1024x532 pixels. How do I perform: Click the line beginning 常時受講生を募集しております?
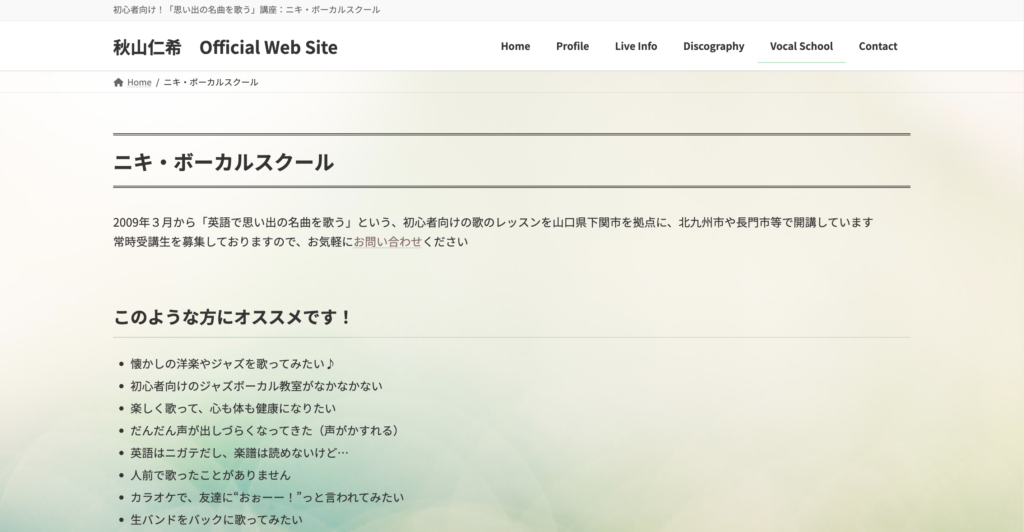291,242
